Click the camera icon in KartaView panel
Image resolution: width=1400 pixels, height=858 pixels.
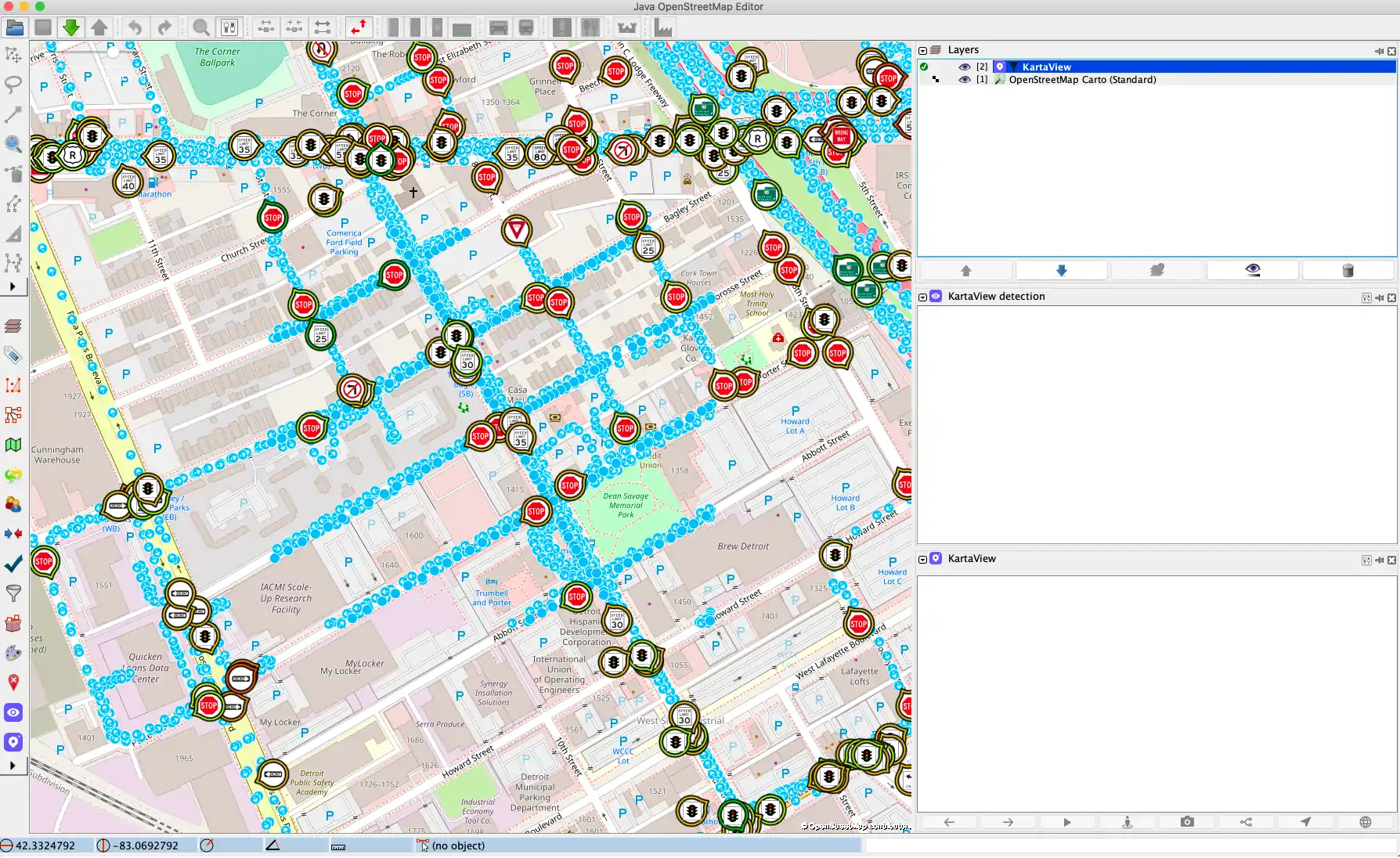pyautogui.click(x=1187, y=822)
